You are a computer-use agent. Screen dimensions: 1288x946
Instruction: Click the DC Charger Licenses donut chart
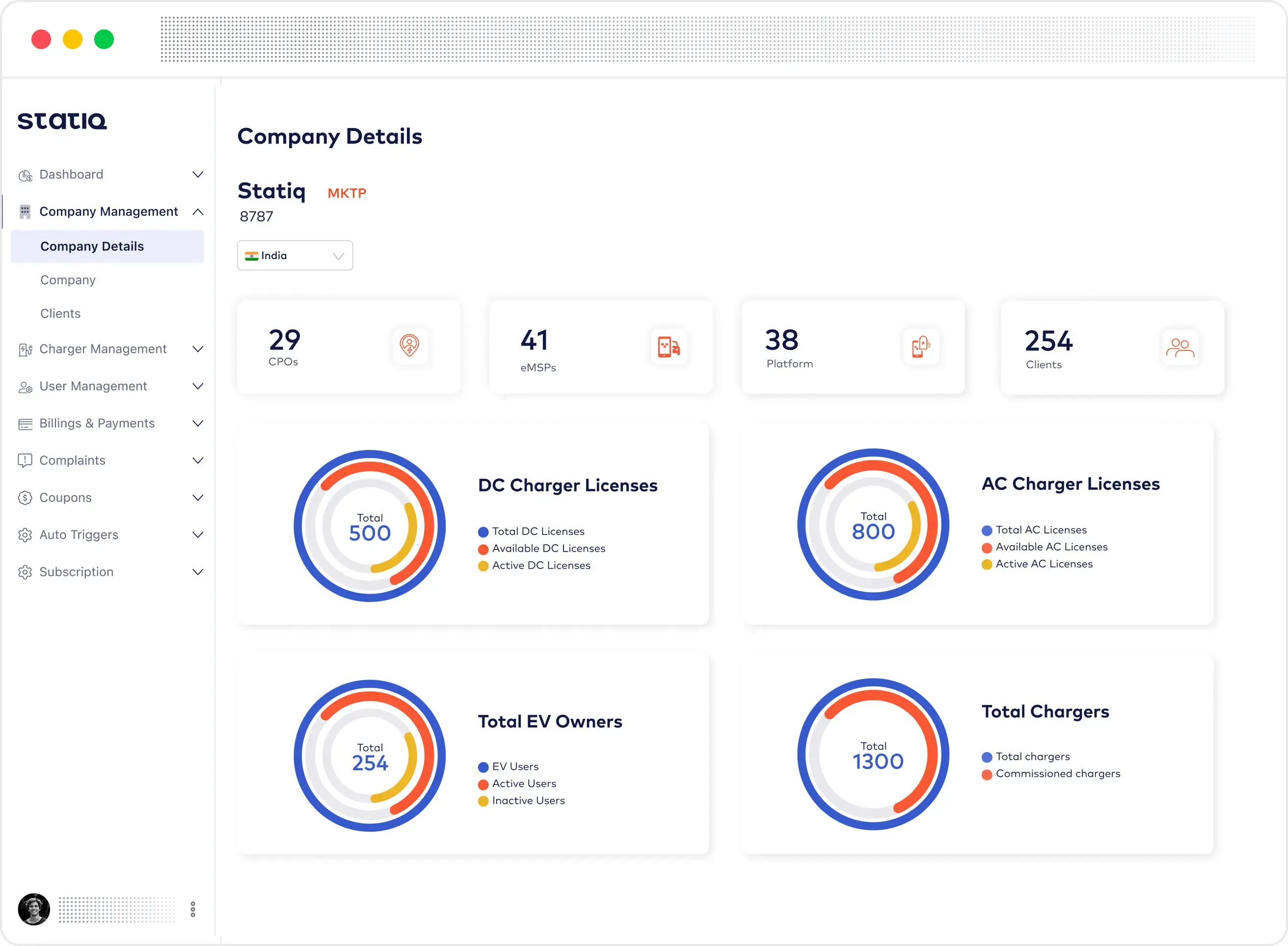click(370, 526)
